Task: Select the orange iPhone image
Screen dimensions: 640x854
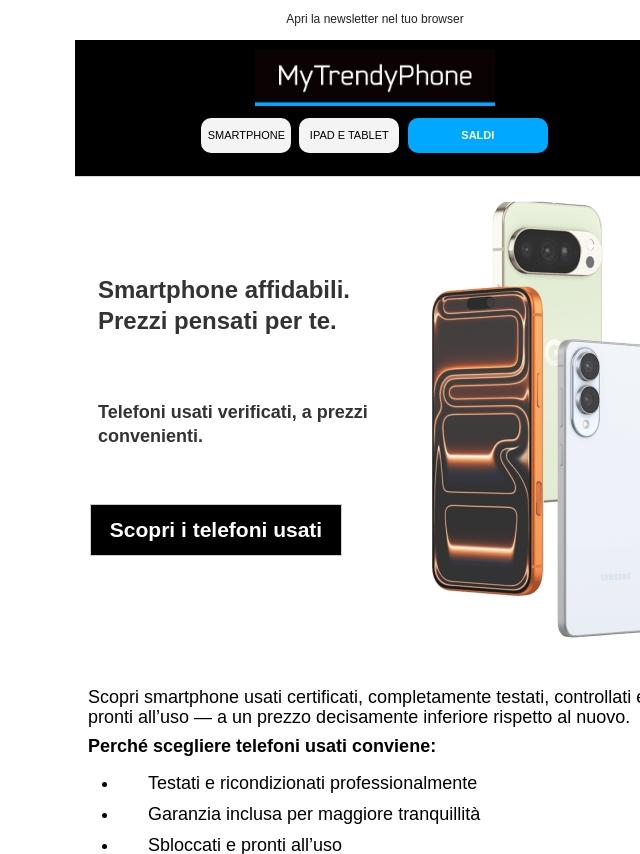Action: (x=487, y=441)
